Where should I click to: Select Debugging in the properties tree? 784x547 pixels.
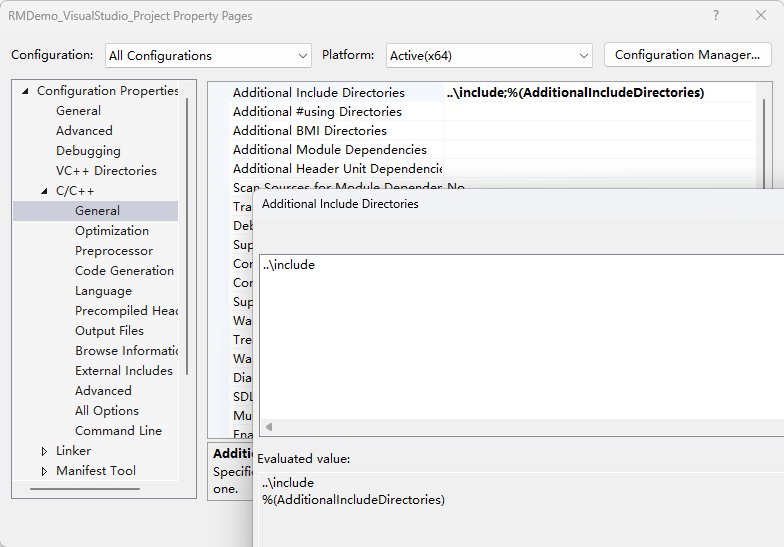[88, 151]
